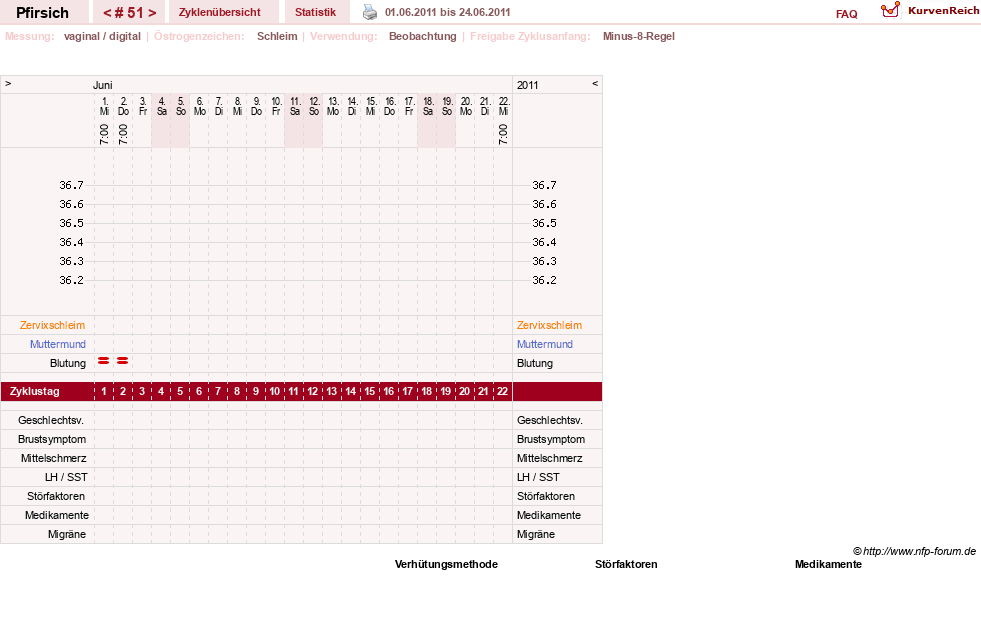Click the Pfirsich user name
Viewport: 981px width, 643px height.
tap(42, 13)
